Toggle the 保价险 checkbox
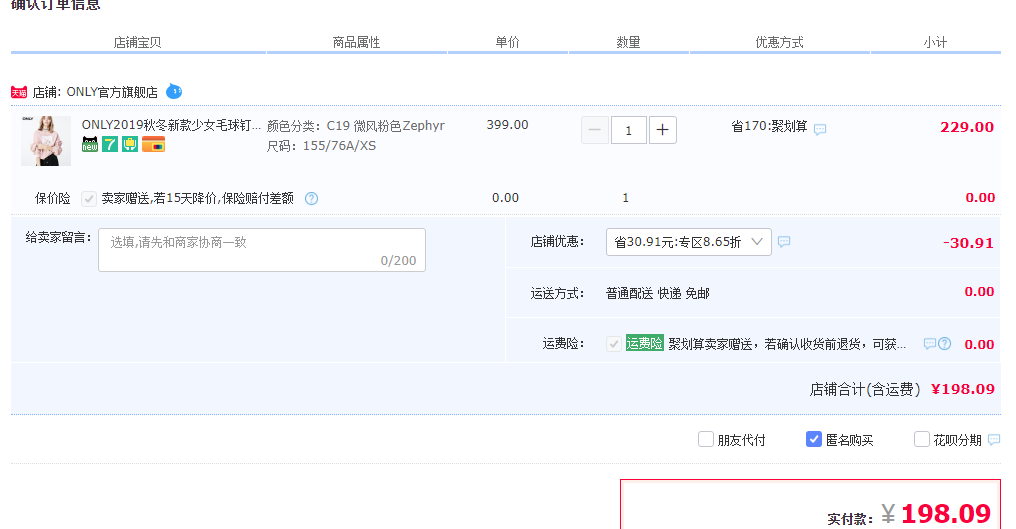This screenshot has width=1016, height=529. (89, 198)
